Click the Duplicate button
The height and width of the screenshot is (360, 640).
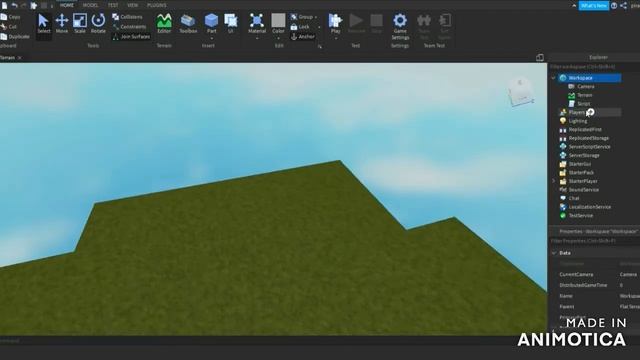click(15, 37)
